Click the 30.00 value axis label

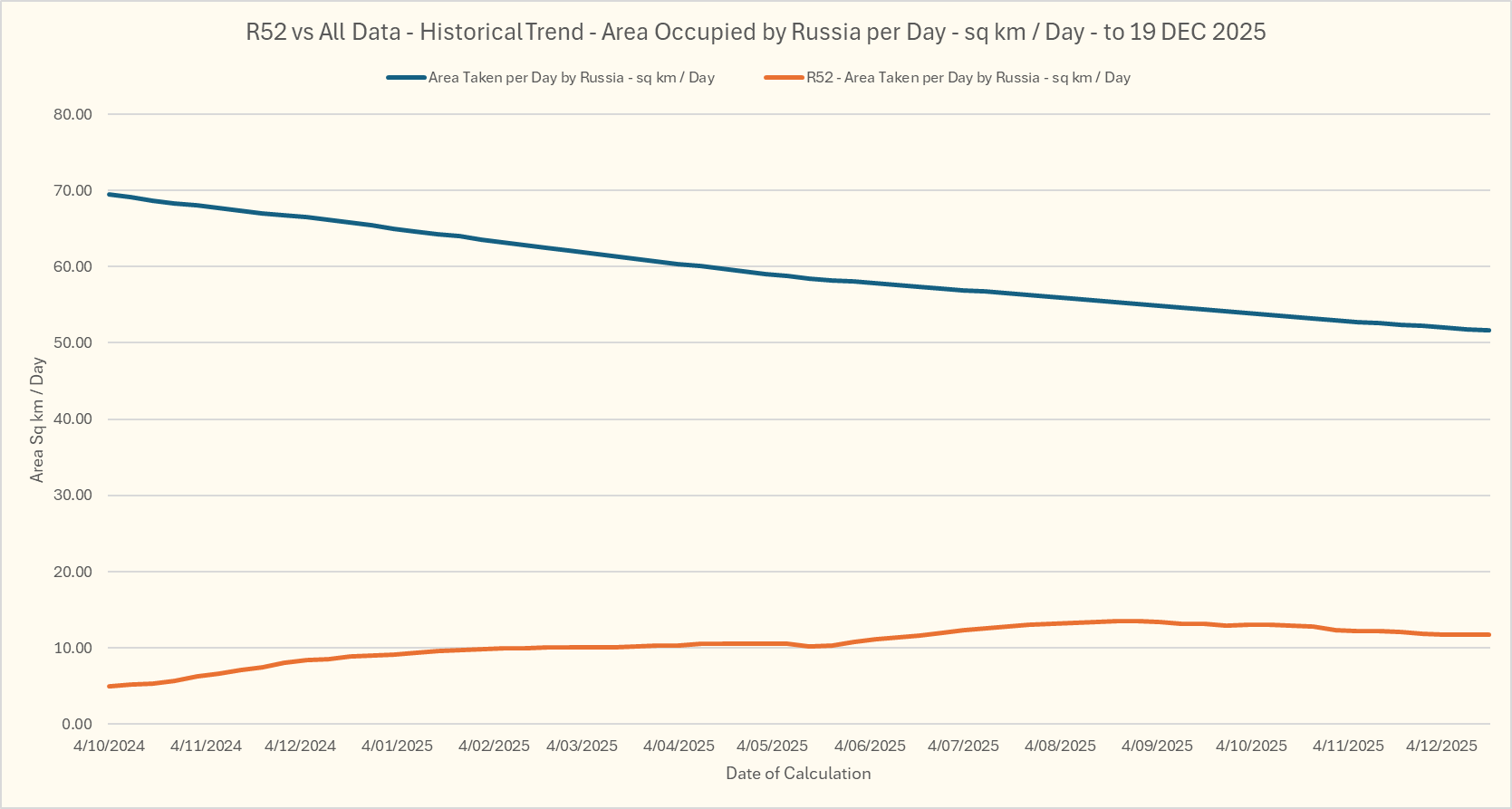[72, 495]
